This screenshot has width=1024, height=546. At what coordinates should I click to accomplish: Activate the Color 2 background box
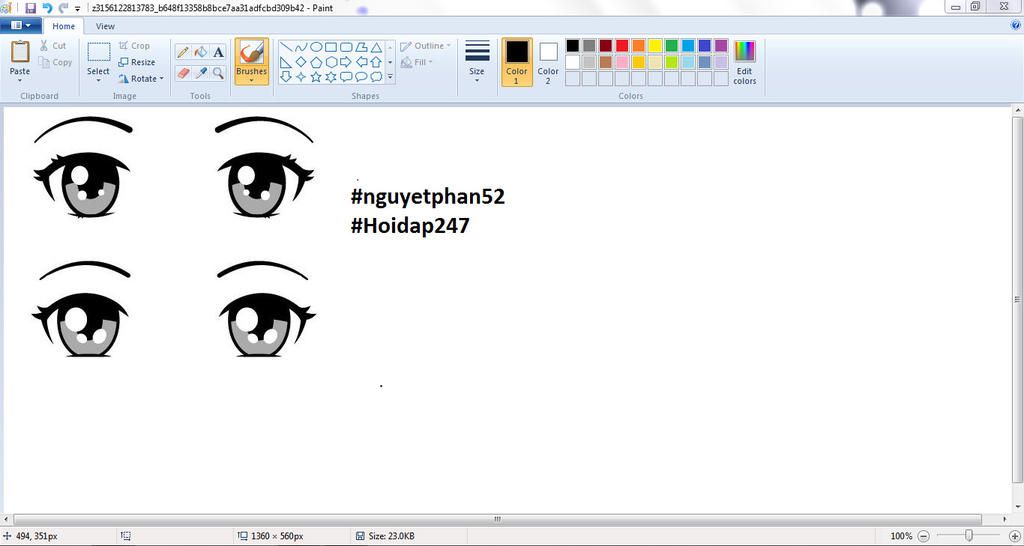[548, 61]
